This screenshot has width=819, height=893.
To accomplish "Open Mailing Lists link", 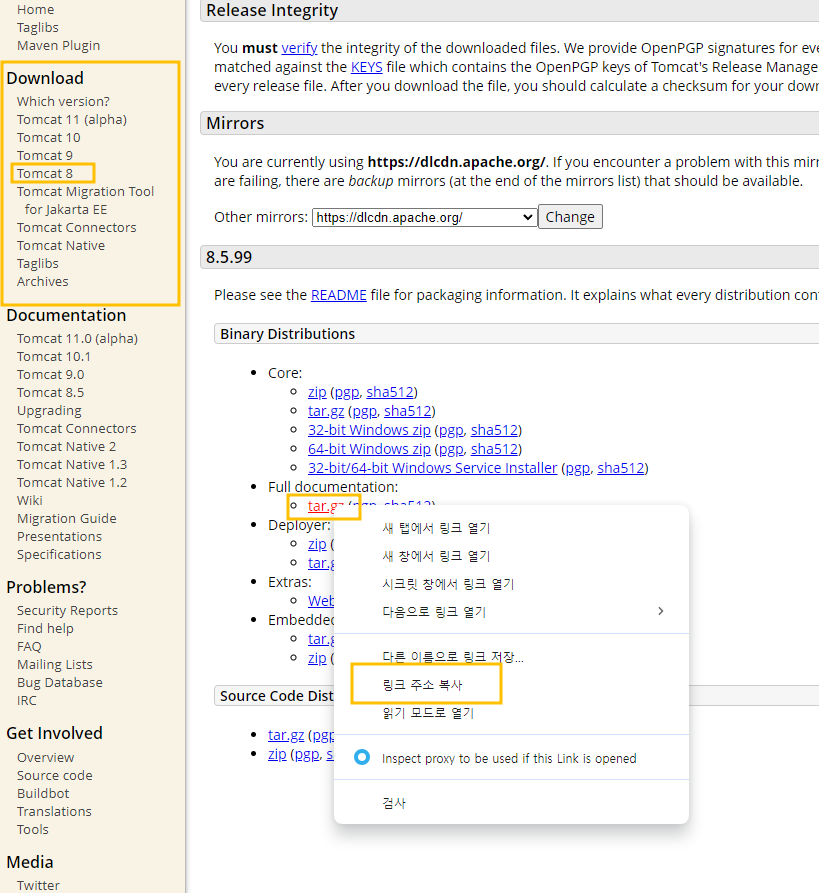I will coord(55,665).
